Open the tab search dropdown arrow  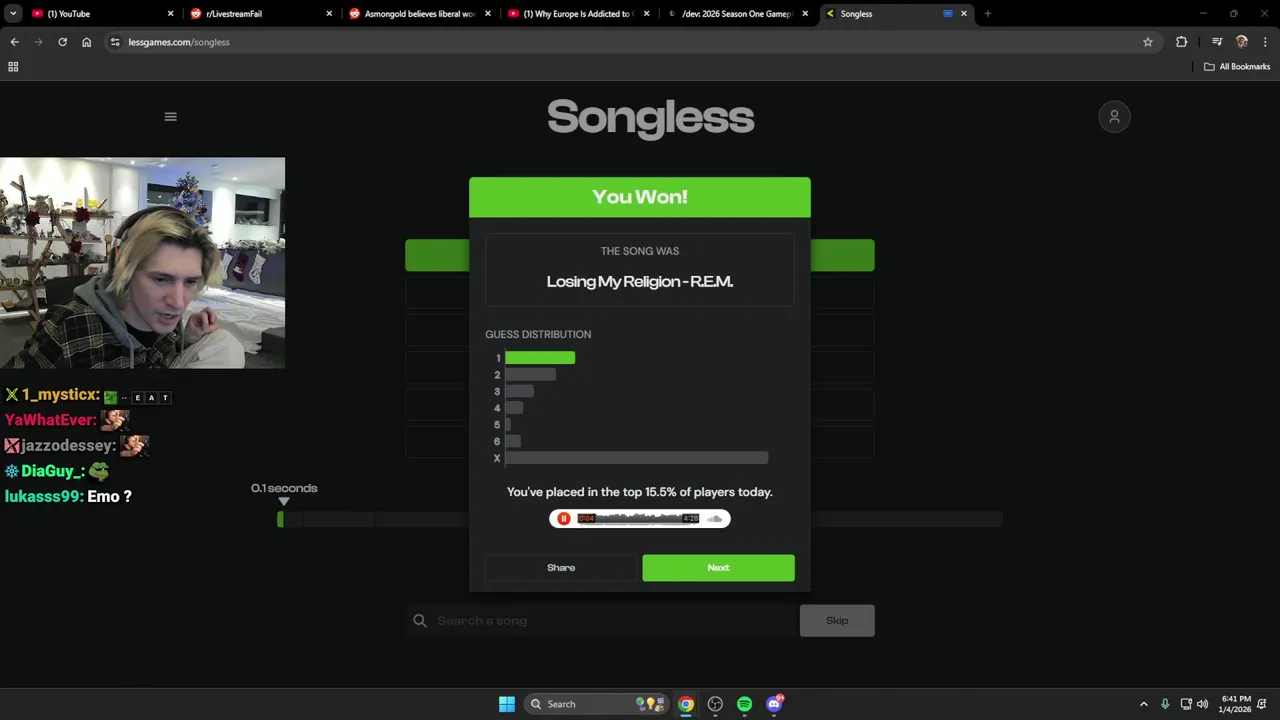pyautogui.click(x=13, y=14)
